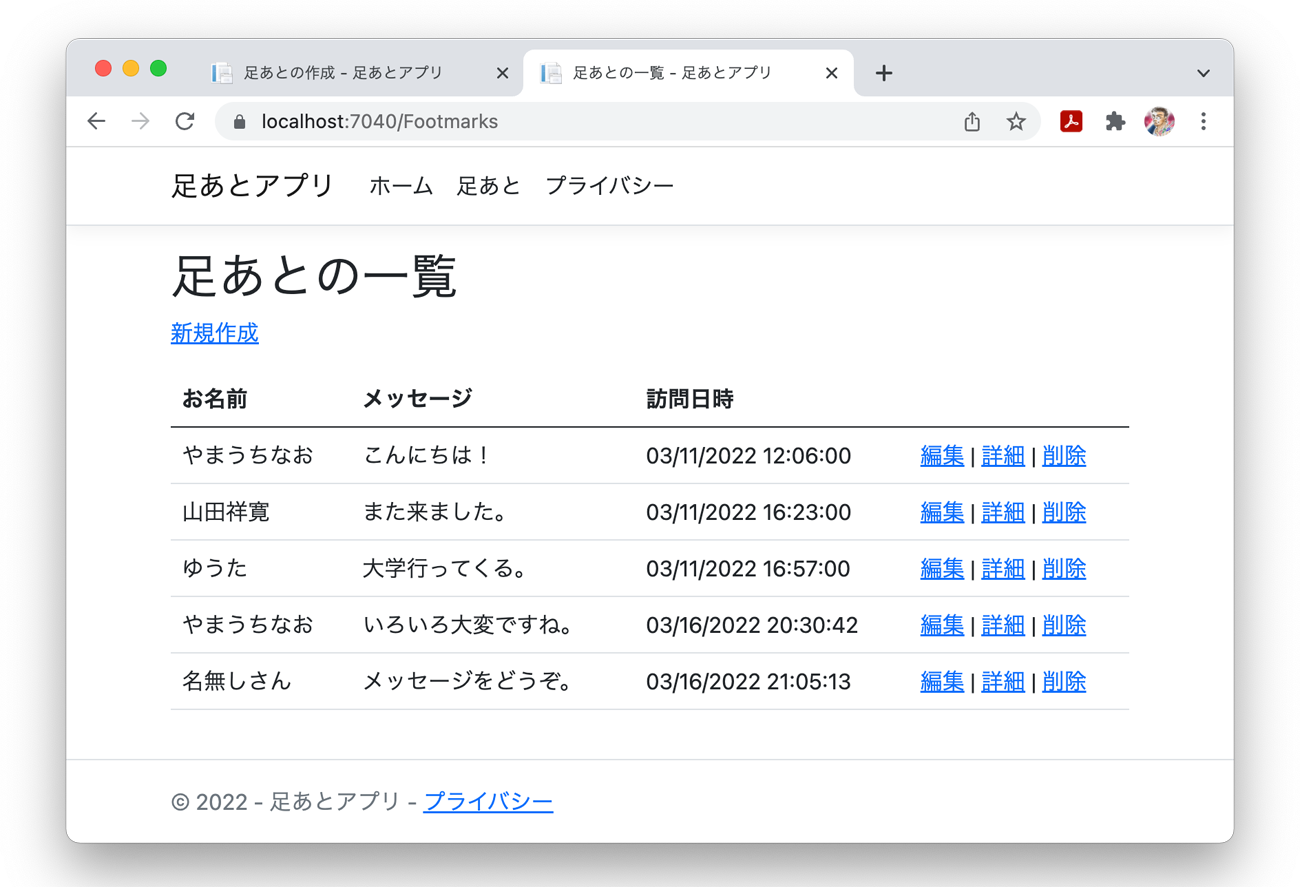
Task: Click 削除 for ゆうた row
Action: [1064, 569]
